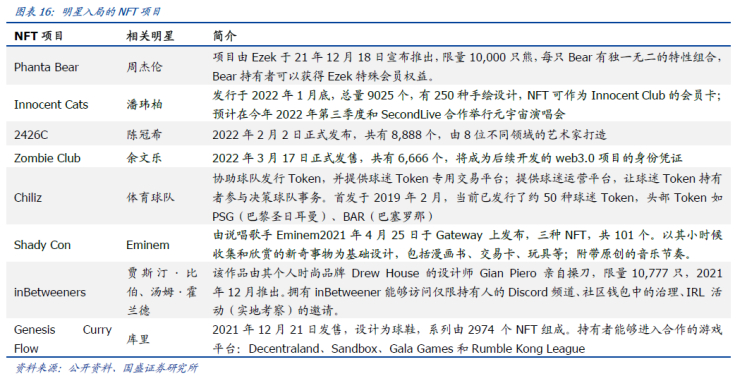Click the Shady Con project name
This screenshot has height=381, width=735.
click(42, 245)
